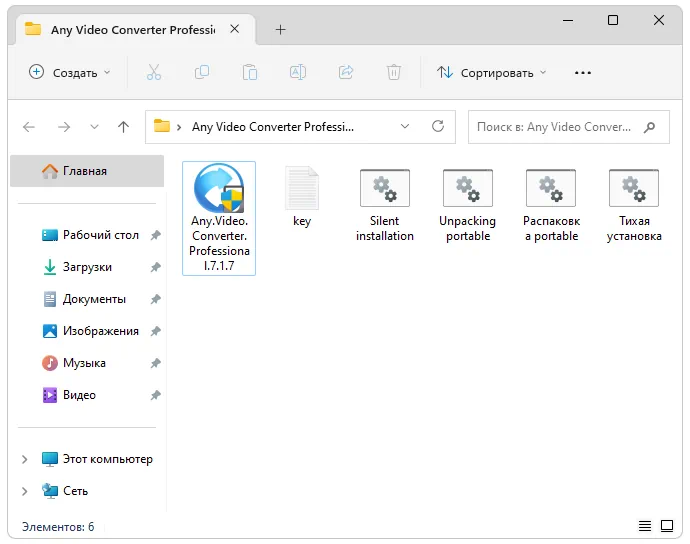This screenshot has width=690, height=544.
Task: Expand address bar history dropdown
Action: pos(405,127)
